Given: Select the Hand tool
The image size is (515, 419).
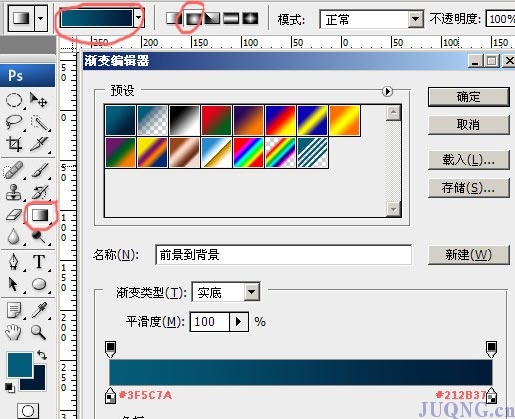Looking at the screenshot, I should click(13, 332).
